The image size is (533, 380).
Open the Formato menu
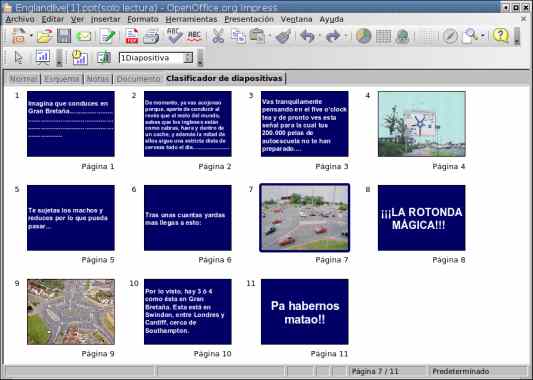coord(143,19)
